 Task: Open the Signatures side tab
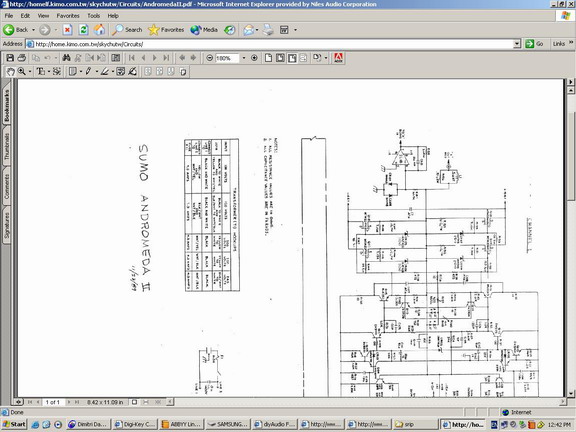click(x=7, y=226)
